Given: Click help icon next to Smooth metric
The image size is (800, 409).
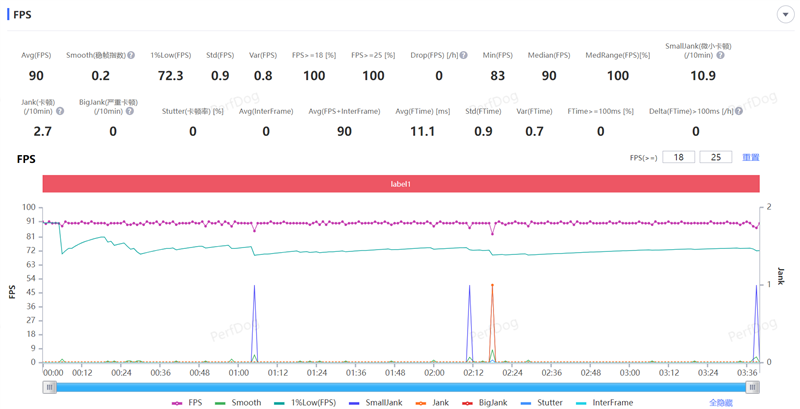Looking at the screenshot, I should point(131,55).
